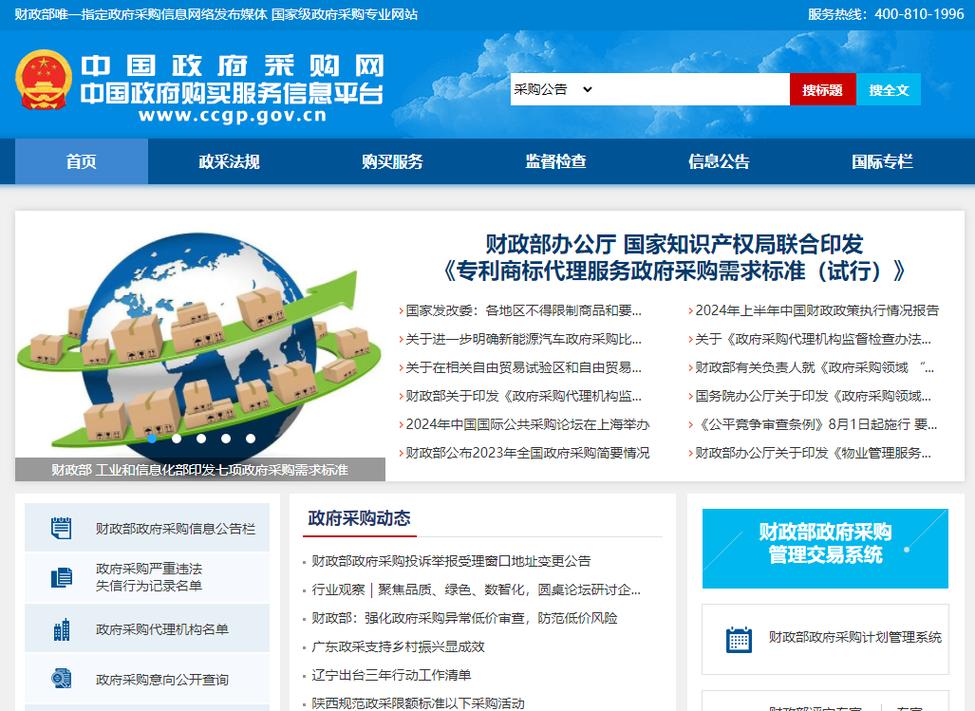Open 财政部政府采购计划管理系统 link
The image size is (975, 711).
[x=855, y=637]
